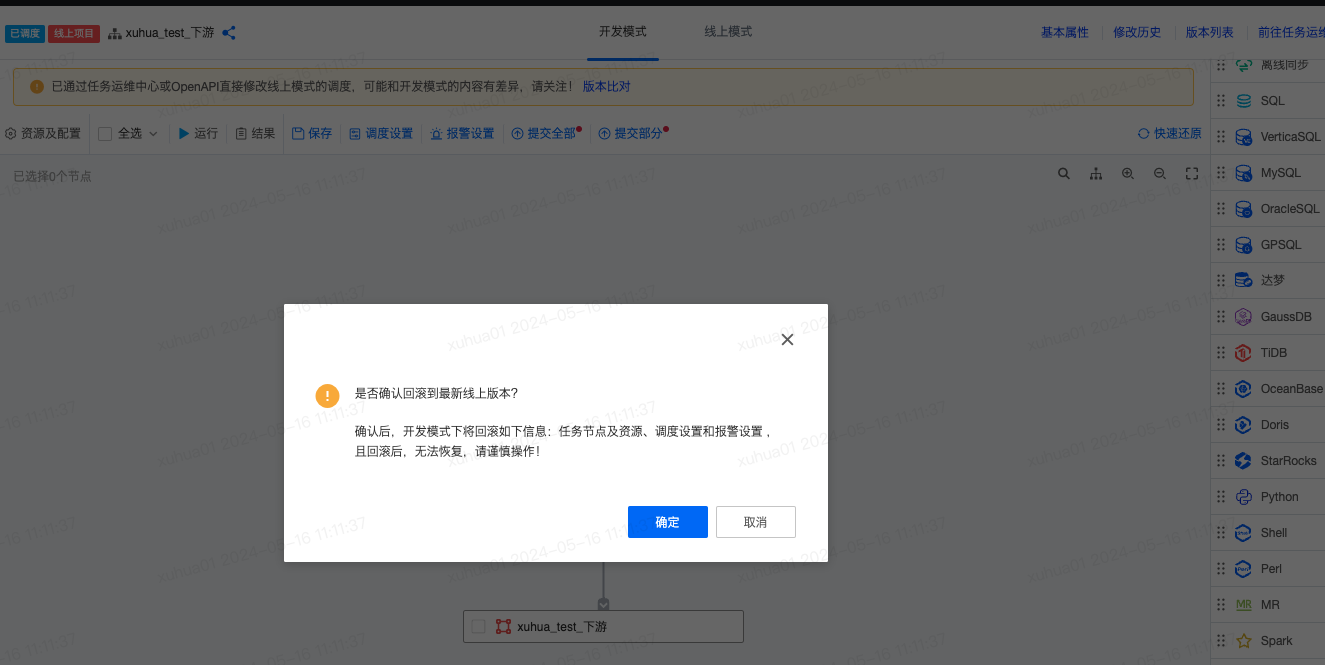
Task: Click the zoom in icon
Action: 1128,173
